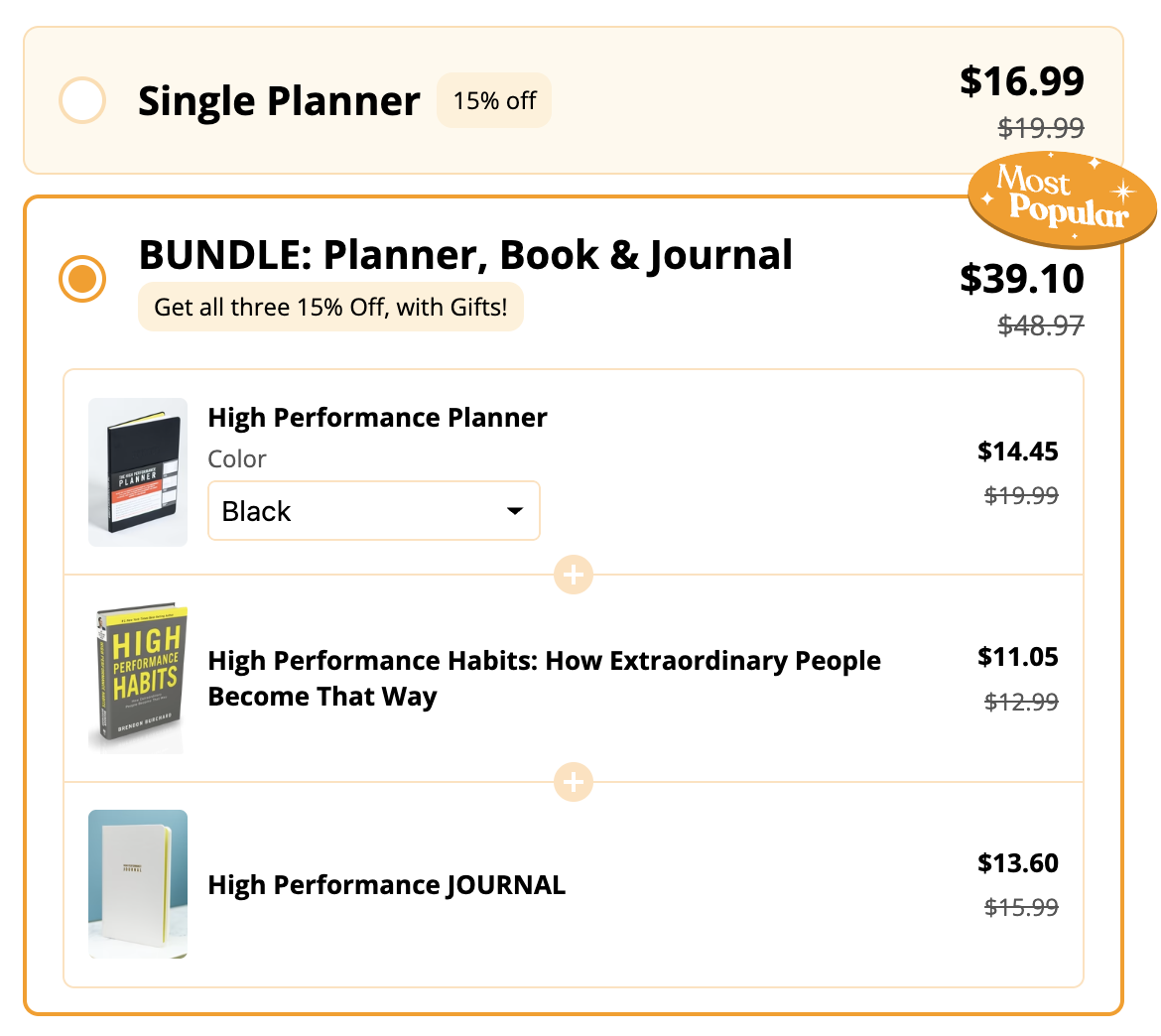This screenshot has height=1036, width=1161.
Task: Click the High Performance Planner product name
Action: click(x=377, y=418)
